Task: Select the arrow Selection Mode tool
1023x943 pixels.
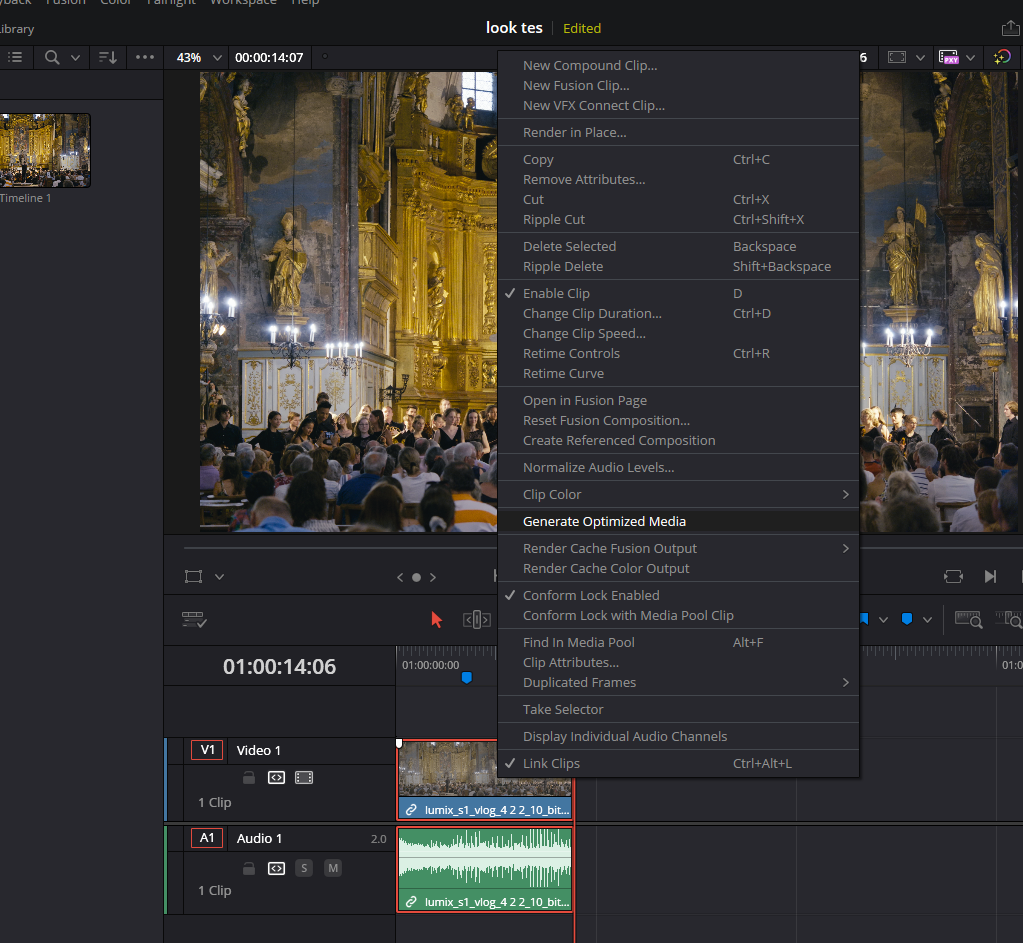Action: [436, 619]
